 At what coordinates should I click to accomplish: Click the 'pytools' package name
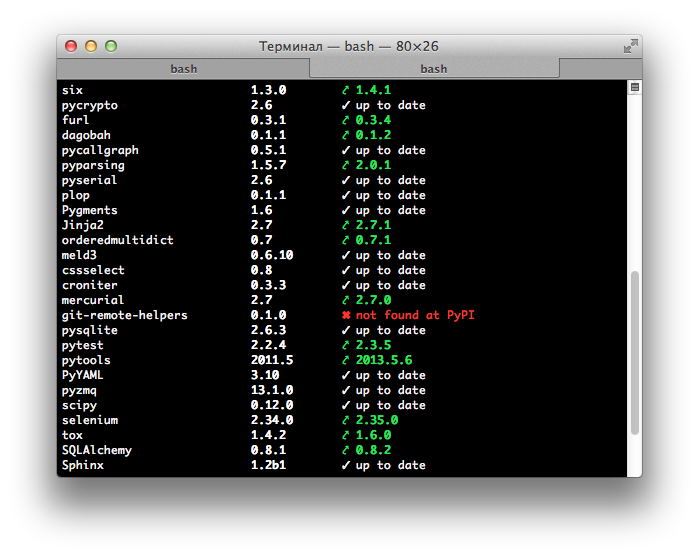86,361
